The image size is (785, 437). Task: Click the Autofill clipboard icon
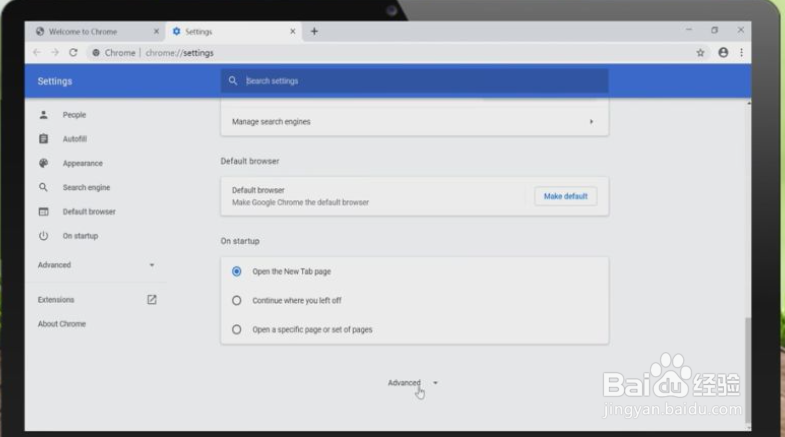click(x=44, y=139)
